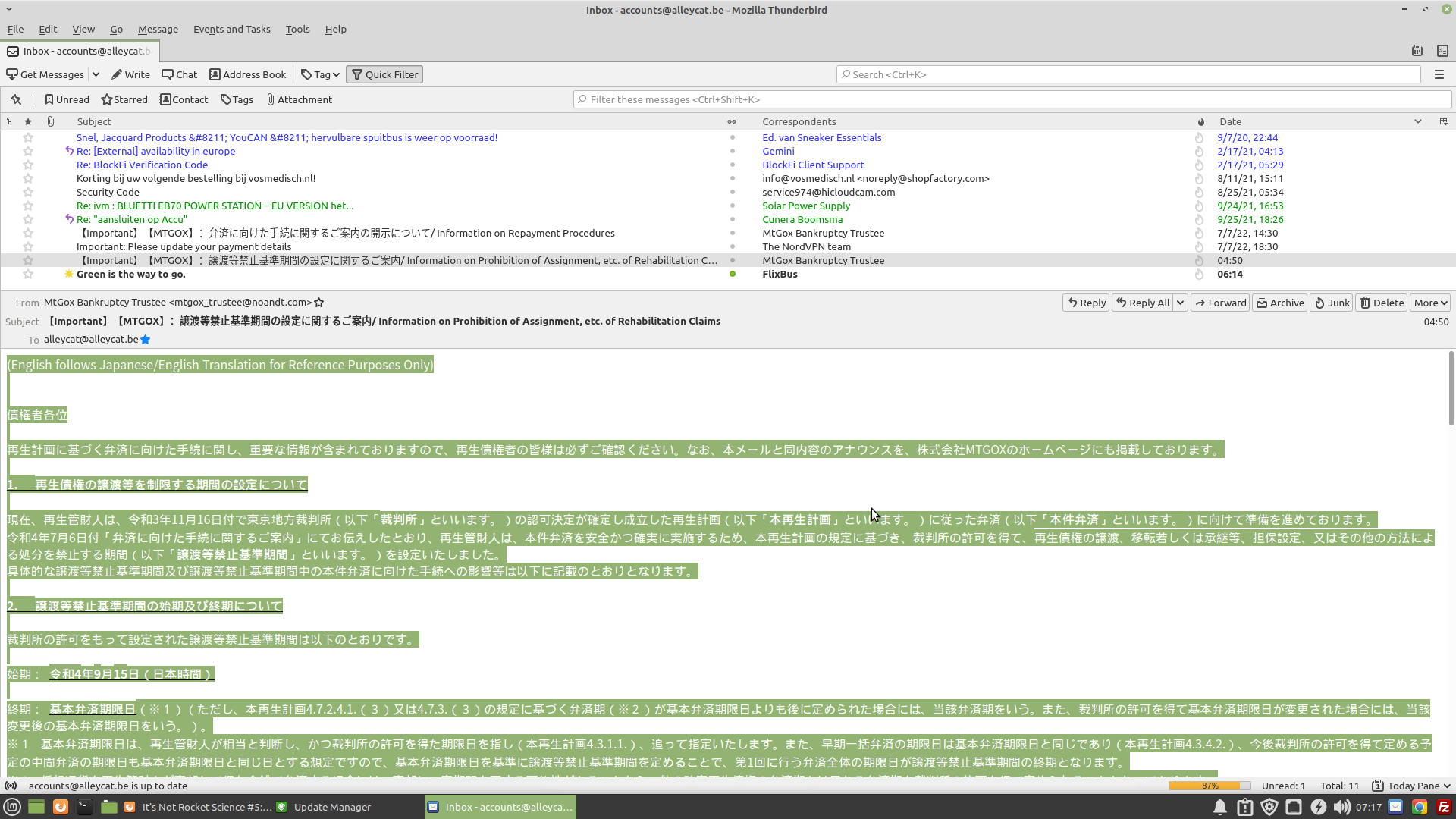Open the hamburger application menu
This screenshot has width=1456, height=819.
[1439, 74]
